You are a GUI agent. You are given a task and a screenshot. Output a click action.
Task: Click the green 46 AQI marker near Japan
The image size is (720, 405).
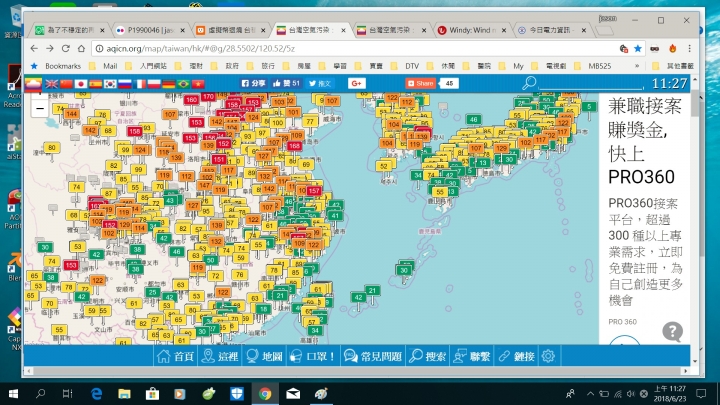point(473,119)
